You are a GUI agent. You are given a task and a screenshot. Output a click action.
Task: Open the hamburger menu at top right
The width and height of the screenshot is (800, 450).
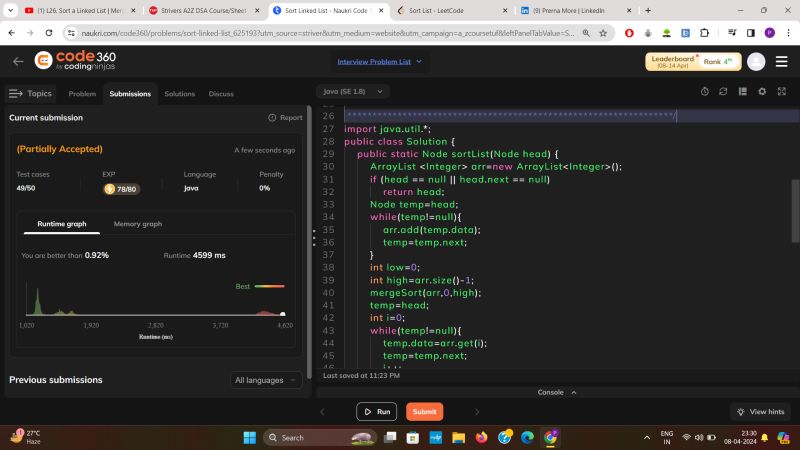point(782,61)
